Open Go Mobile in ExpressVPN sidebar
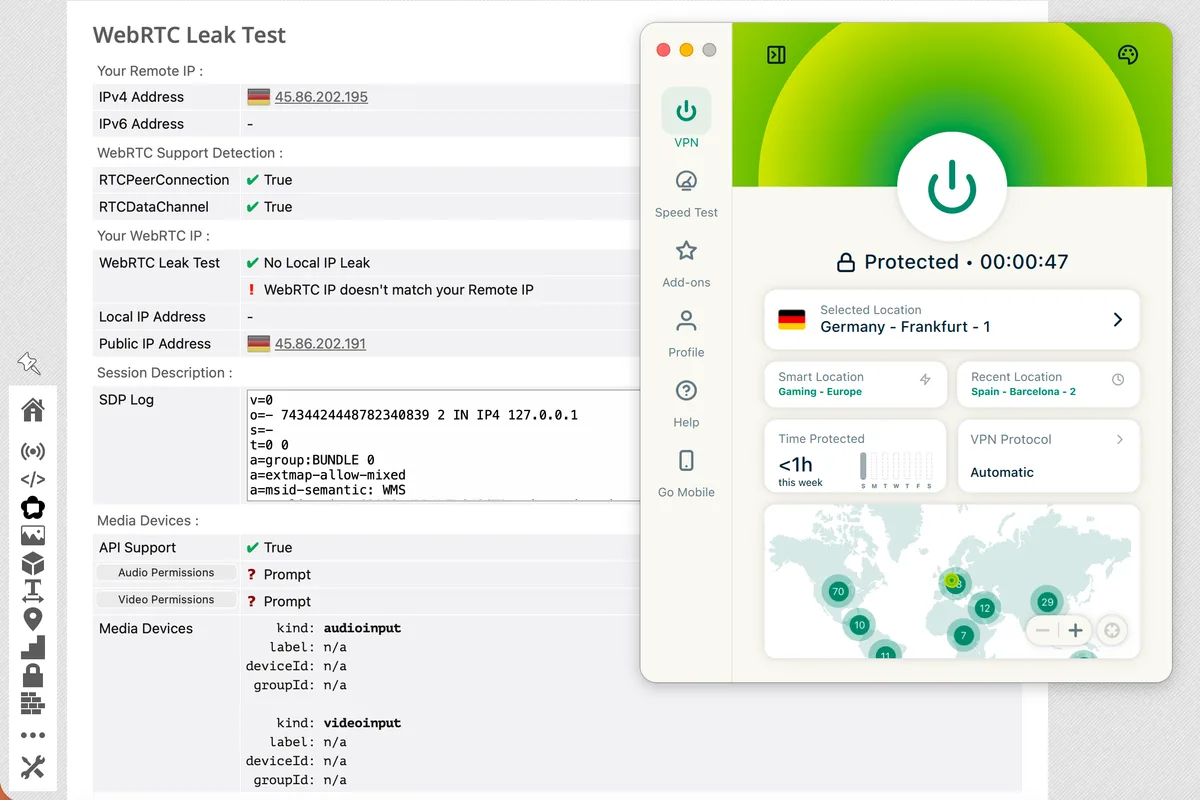1200x800 pixels. point(686,474)
